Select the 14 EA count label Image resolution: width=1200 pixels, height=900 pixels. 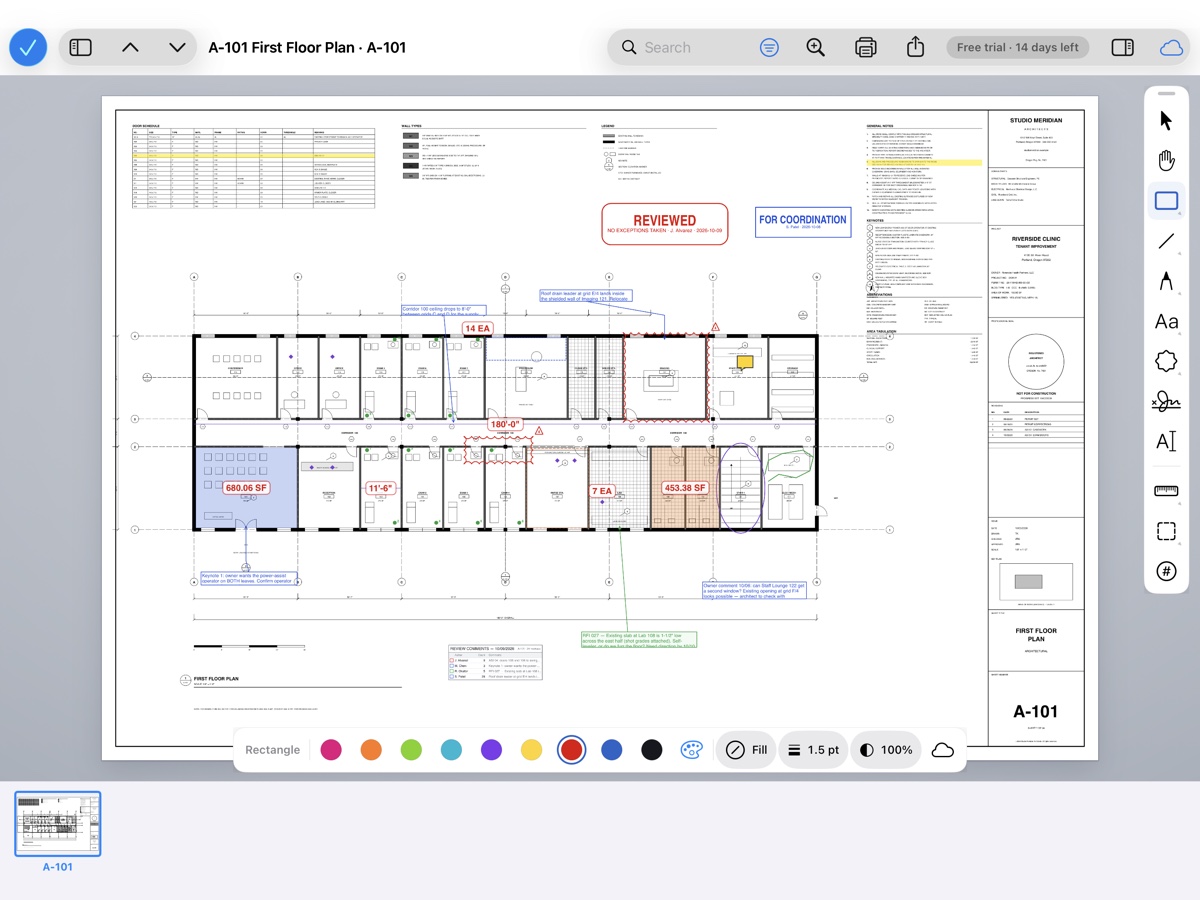pyautogui.click(x=477, y=328)
